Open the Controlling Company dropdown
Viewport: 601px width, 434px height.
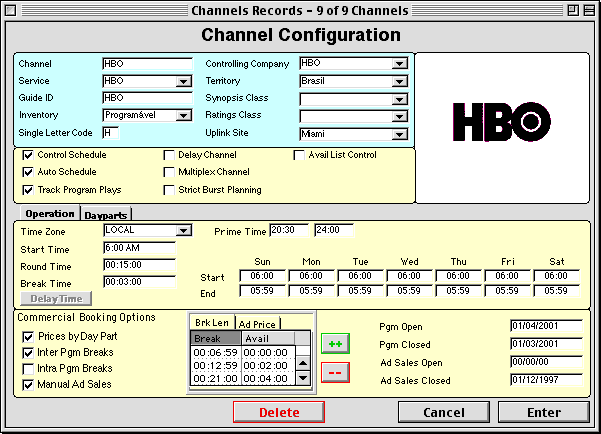coord(399,64)
